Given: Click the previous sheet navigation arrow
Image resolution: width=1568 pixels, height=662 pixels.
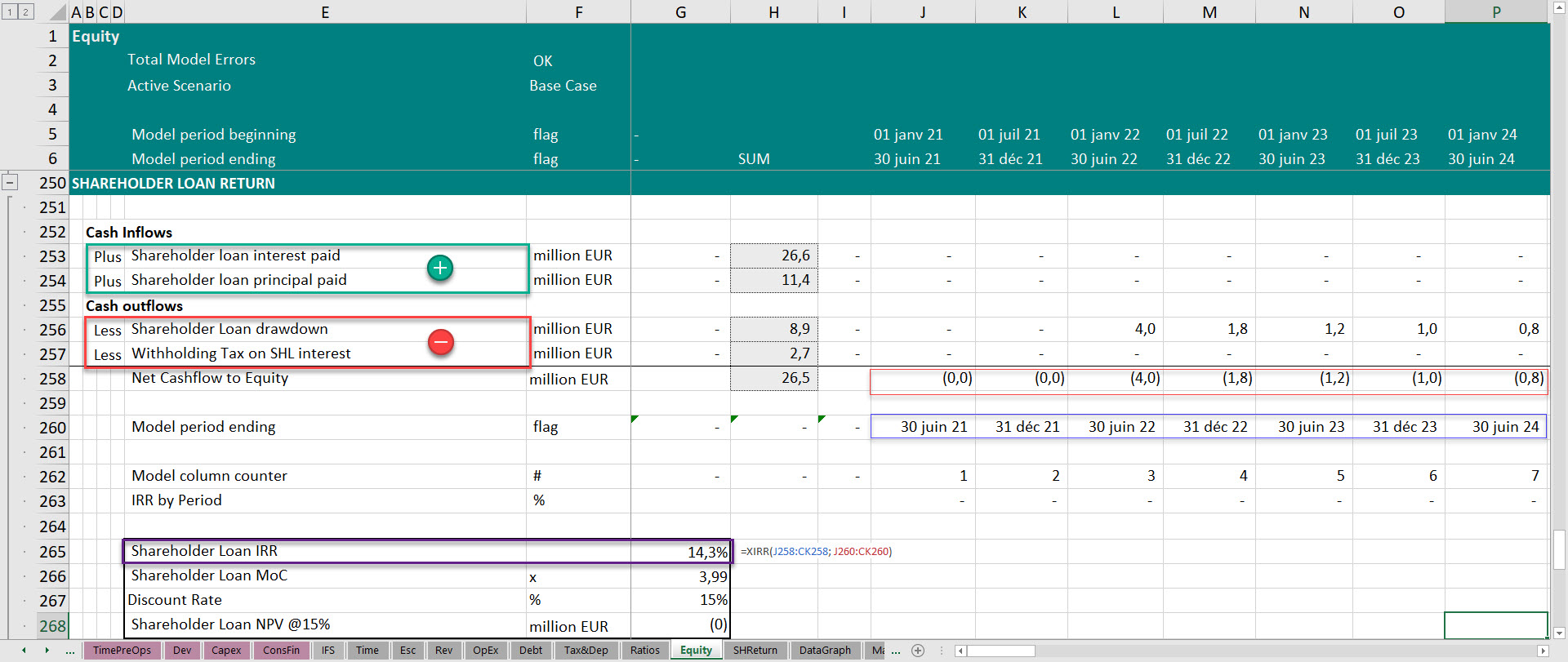Looking at the screenshot, I should 24,651.
